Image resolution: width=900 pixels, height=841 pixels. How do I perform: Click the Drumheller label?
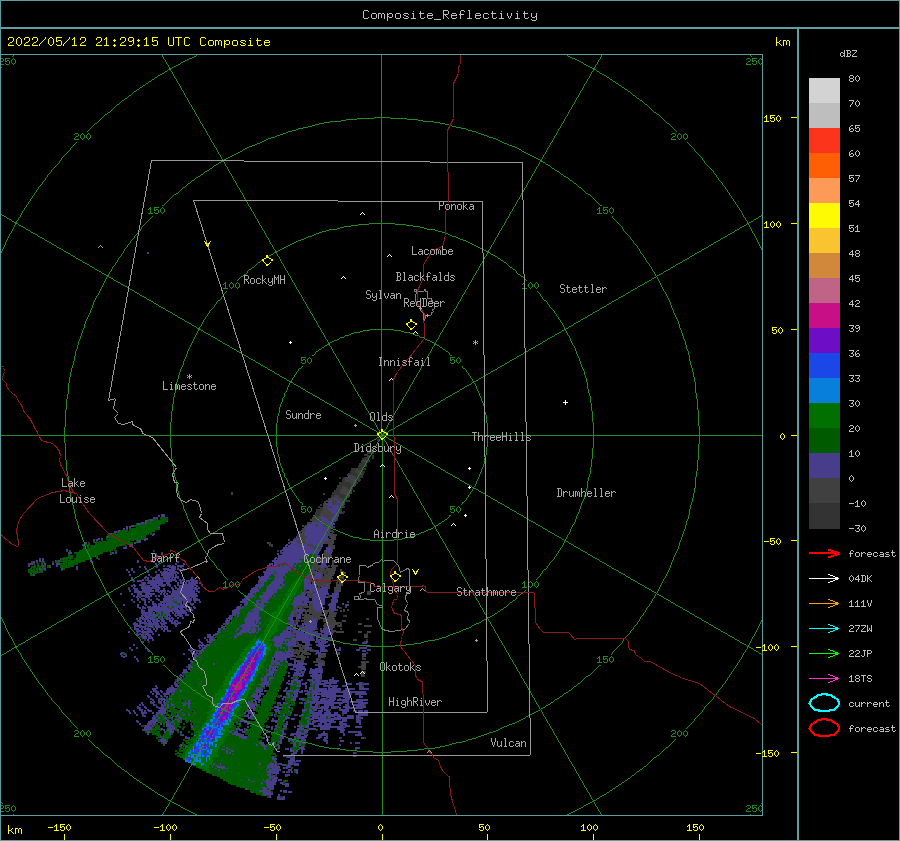click(x=586, y=493)
